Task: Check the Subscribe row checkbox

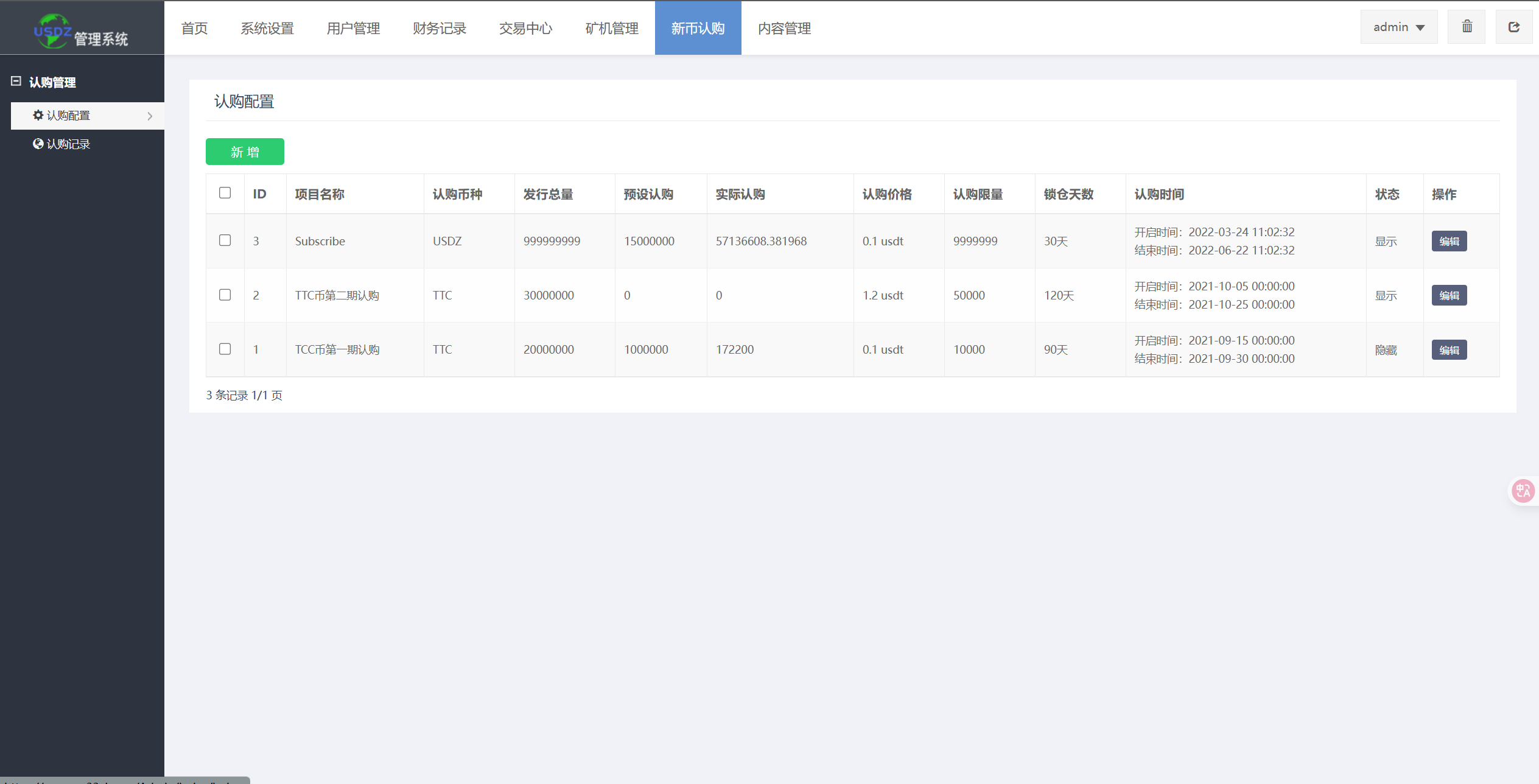Action: [225, 240]
